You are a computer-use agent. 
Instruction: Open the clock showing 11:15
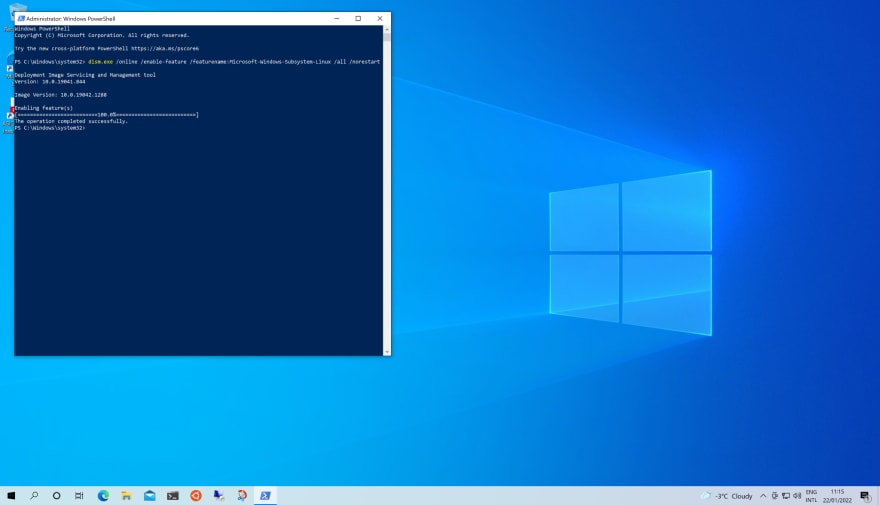pos(837,496)
